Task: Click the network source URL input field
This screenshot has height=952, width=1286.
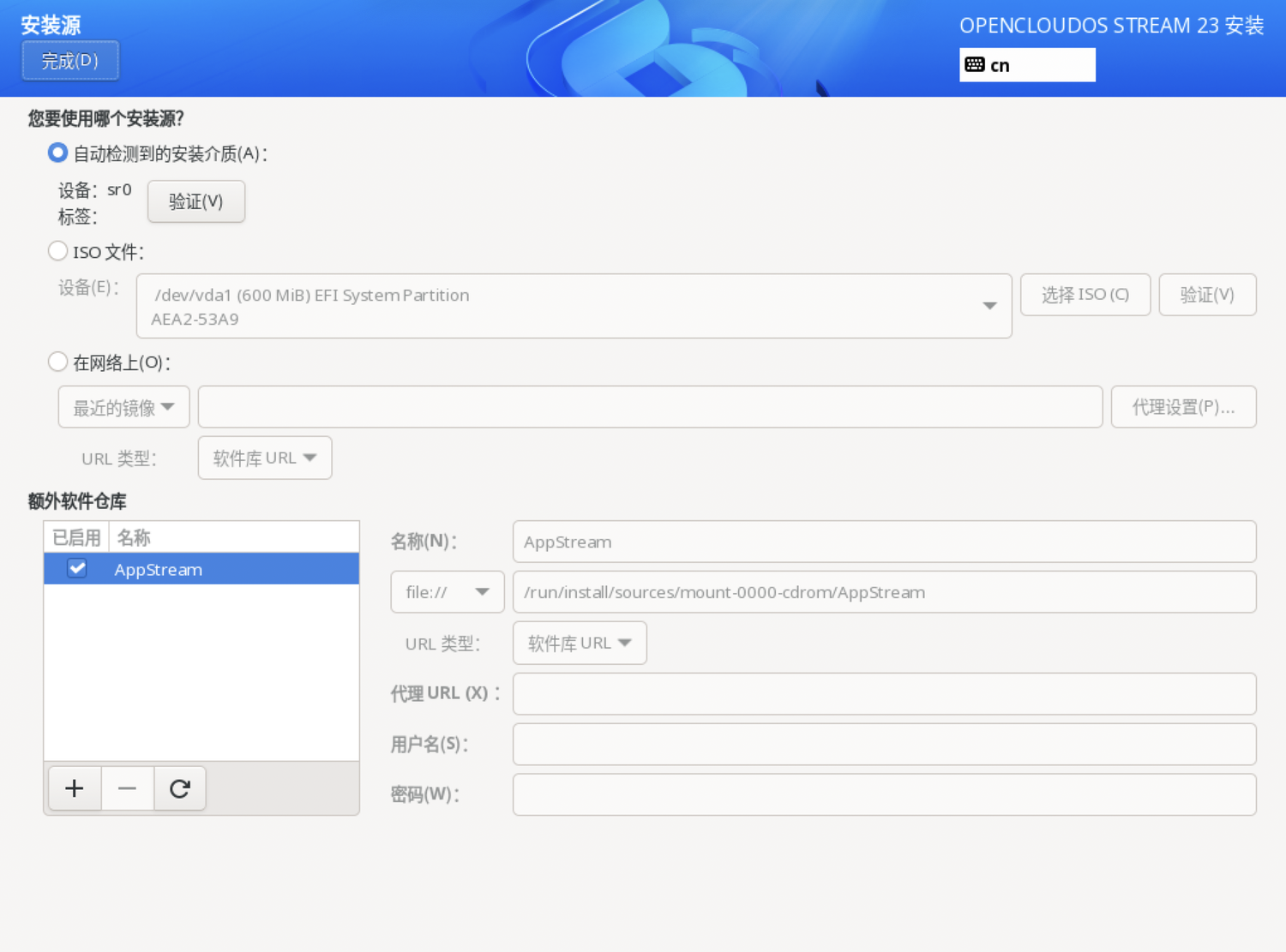Action: [650, 407]
